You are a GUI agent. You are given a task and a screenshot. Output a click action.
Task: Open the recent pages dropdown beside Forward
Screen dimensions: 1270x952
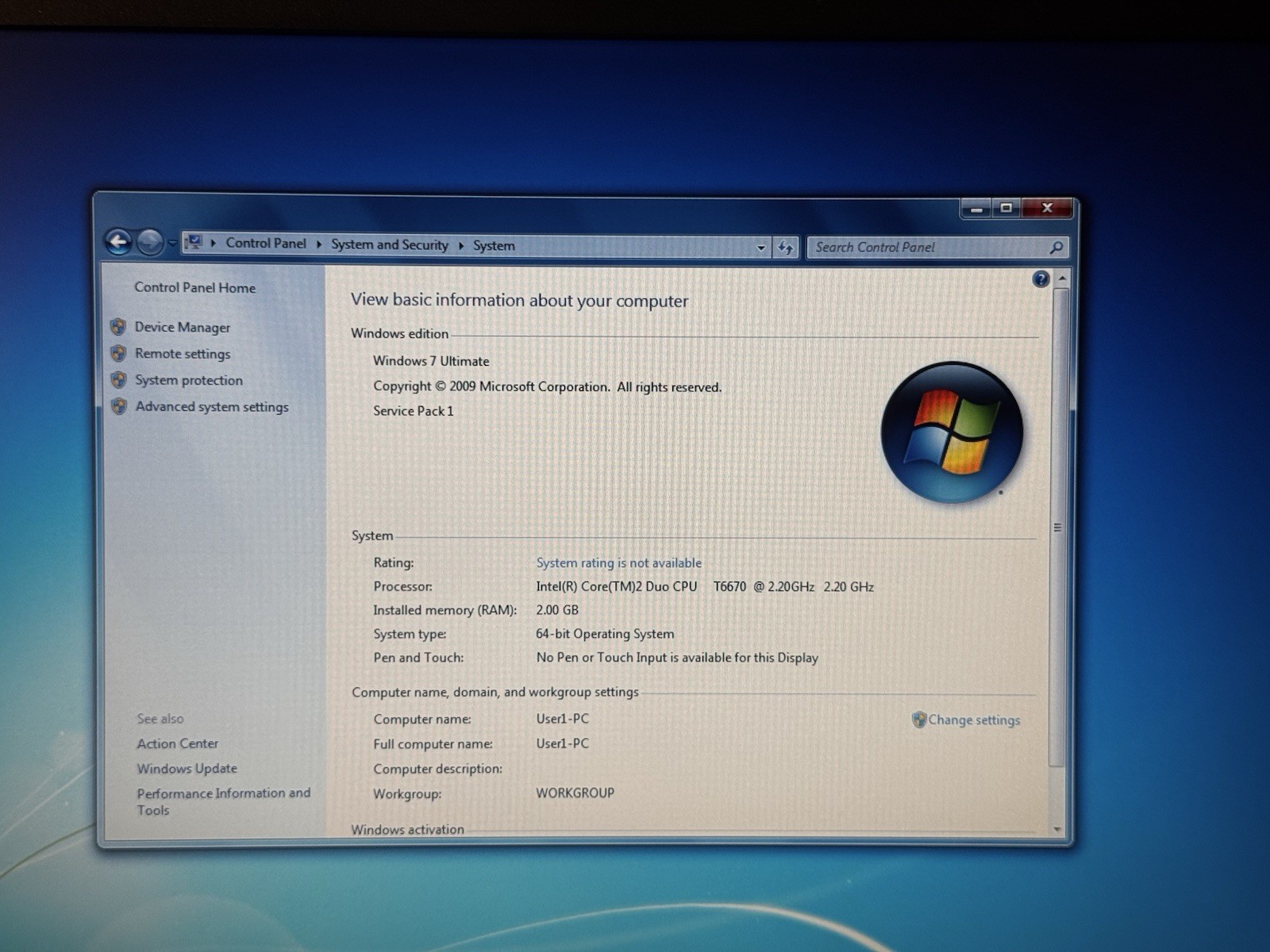172,244
